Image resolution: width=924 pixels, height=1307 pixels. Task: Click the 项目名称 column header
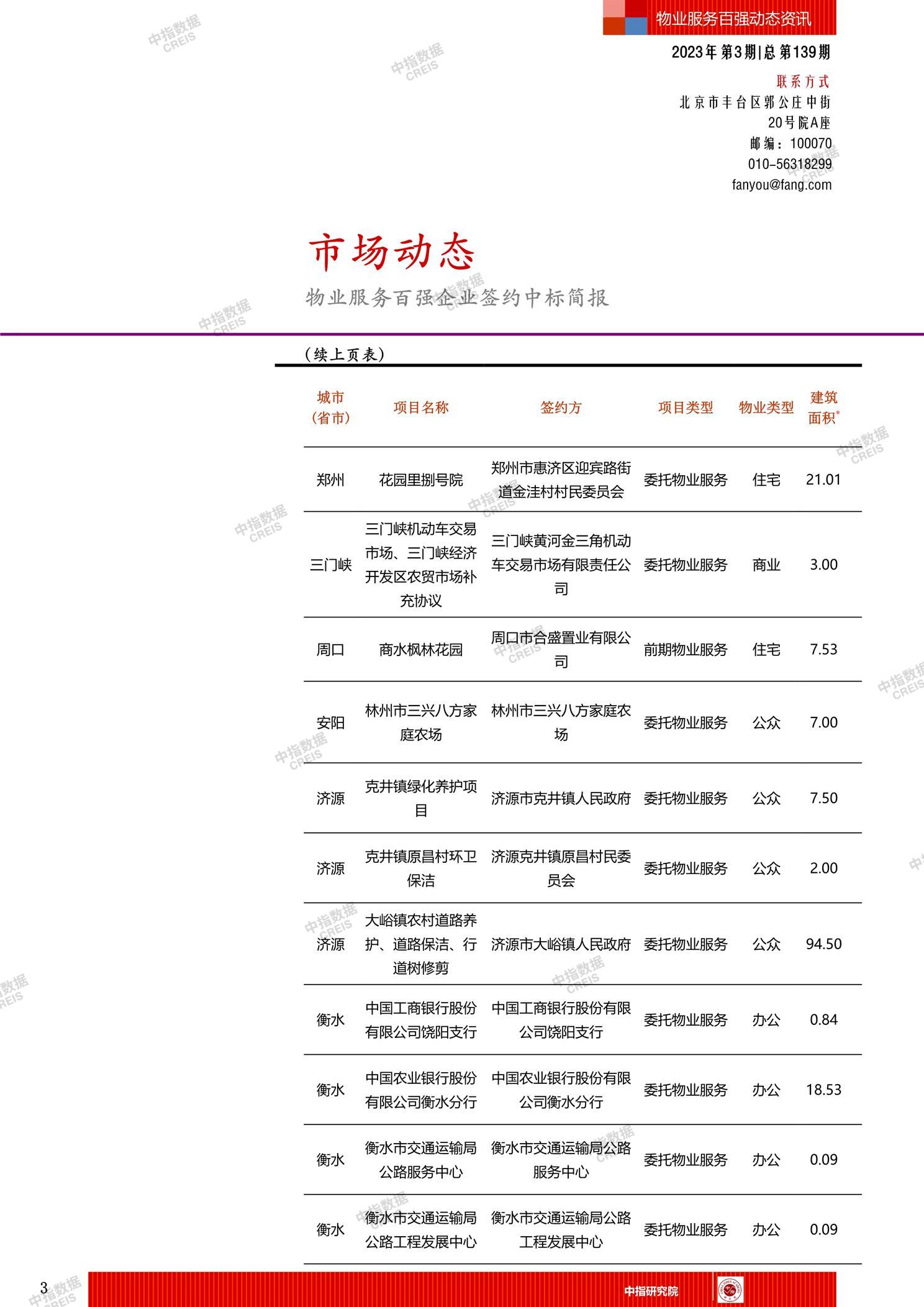tap(421, 408)
